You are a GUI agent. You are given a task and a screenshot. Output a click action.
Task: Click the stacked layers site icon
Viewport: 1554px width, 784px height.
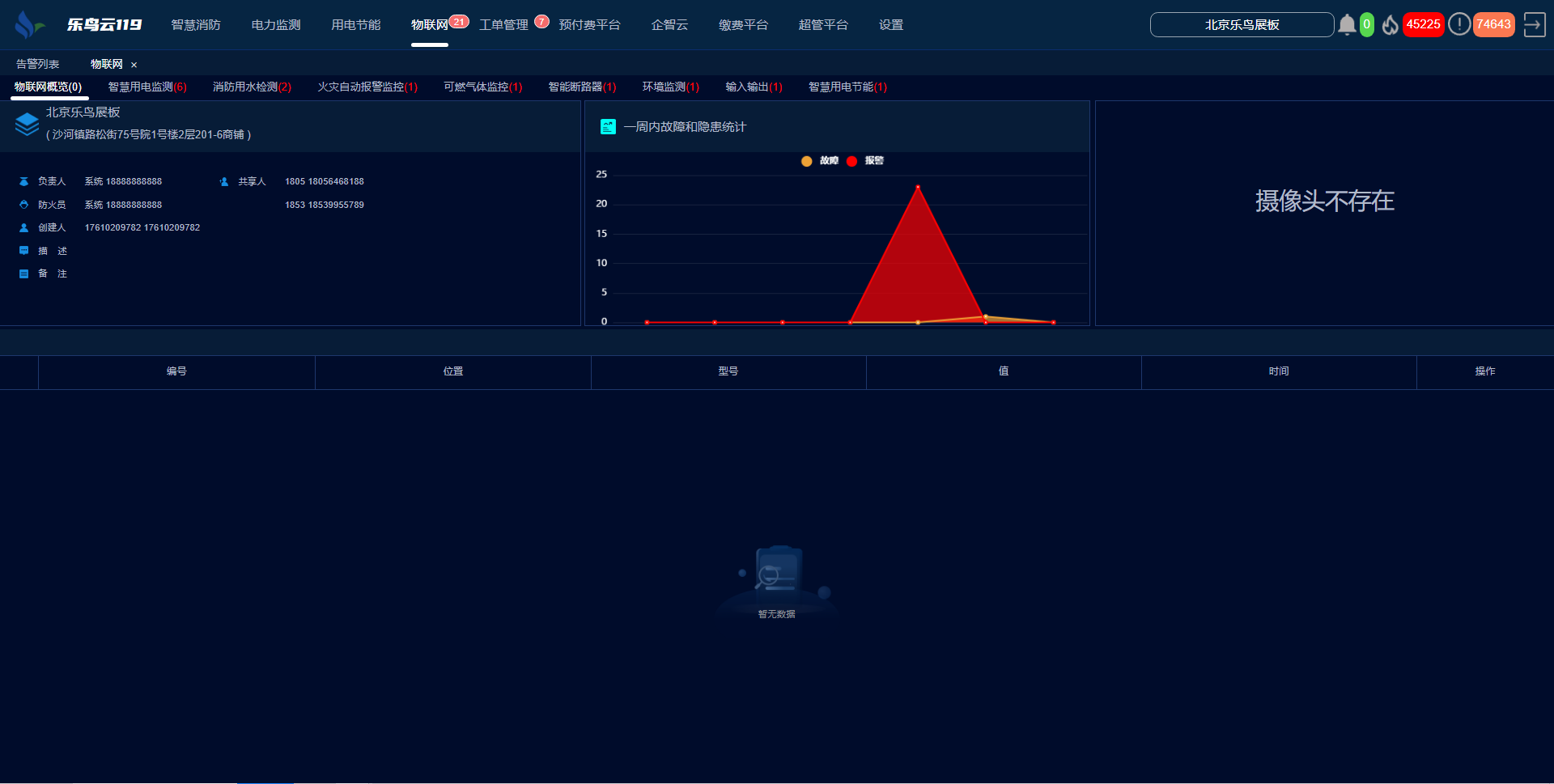(x=27, y=124)
